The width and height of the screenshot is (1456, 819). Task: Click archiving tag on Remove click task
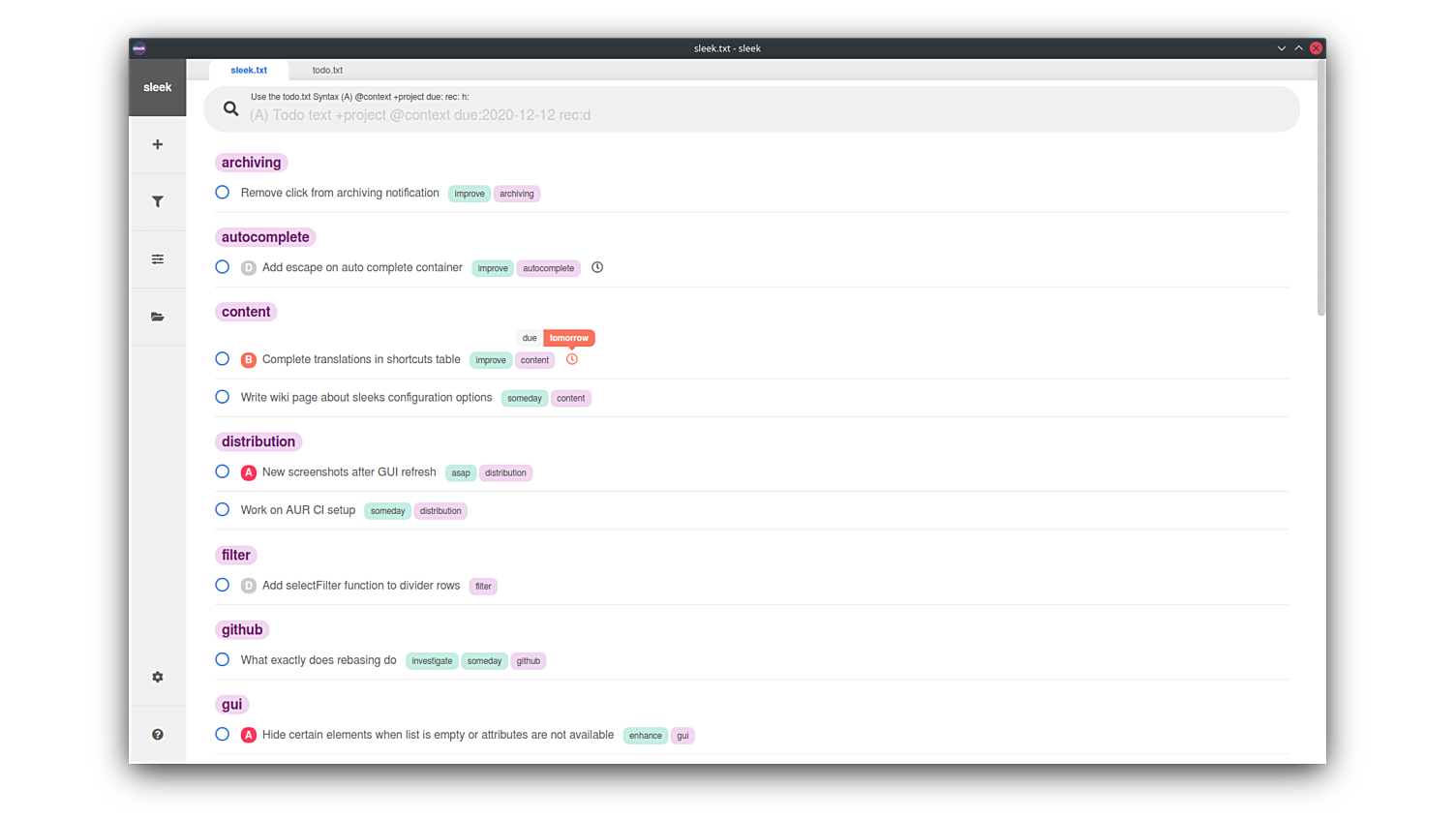517,194
